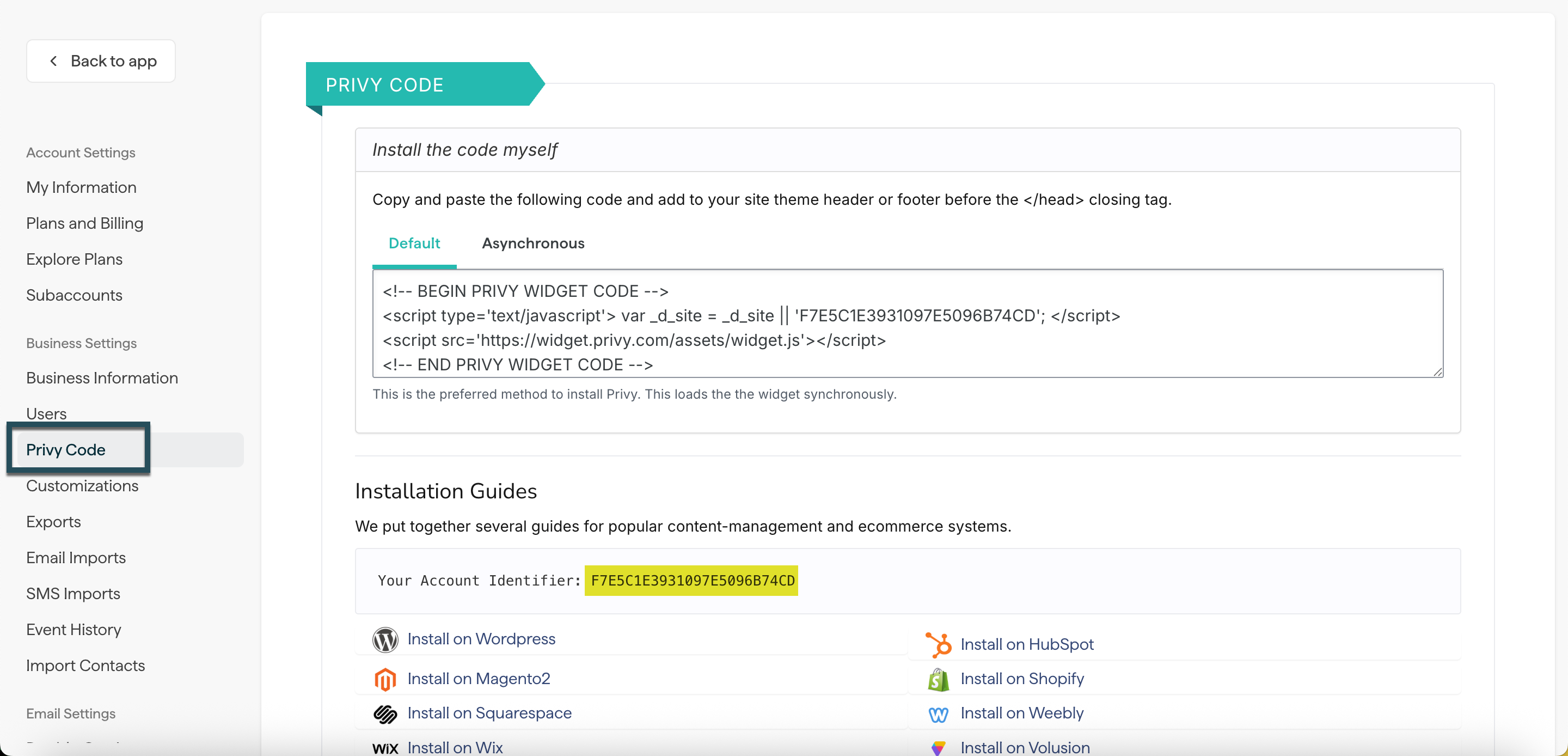Switch to the Asynchronous tab
This screenshot has height=756, width=1568.
click(532, 243)
